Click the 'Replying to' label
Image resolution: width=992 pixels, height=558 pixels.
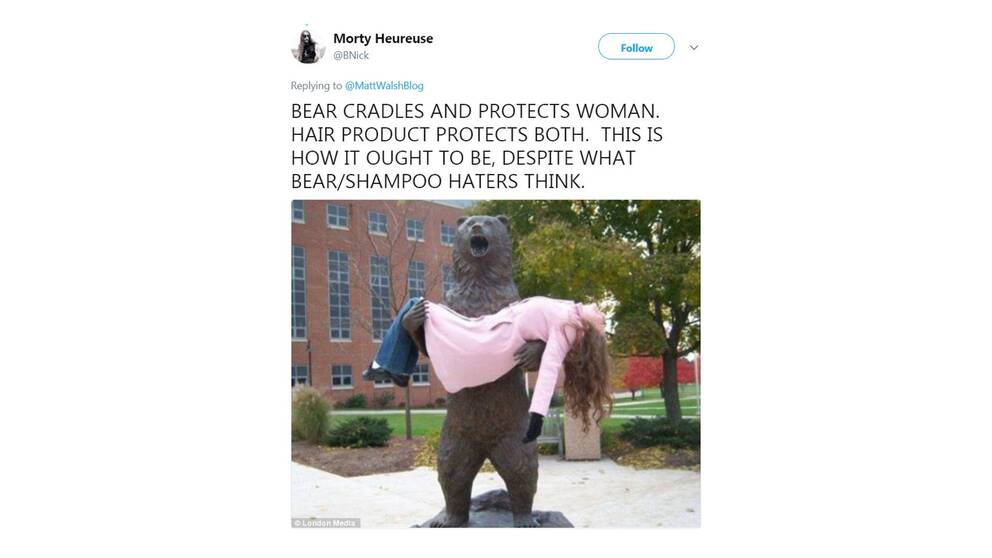(x=316, y=85)
